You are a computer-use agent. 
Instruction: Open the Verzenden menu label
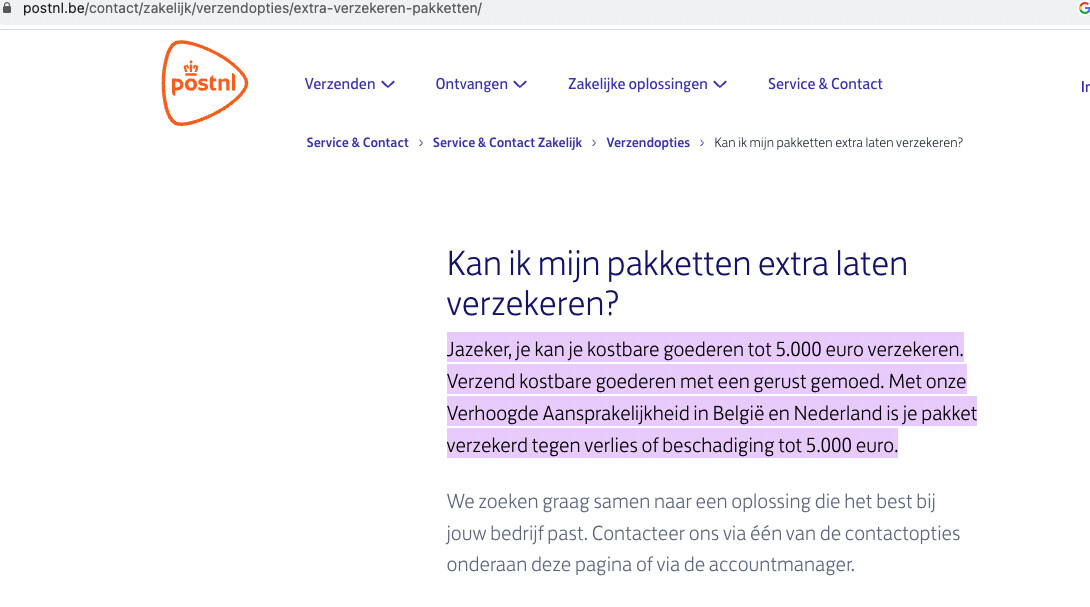pyautogui.click(x=340, y=84)
